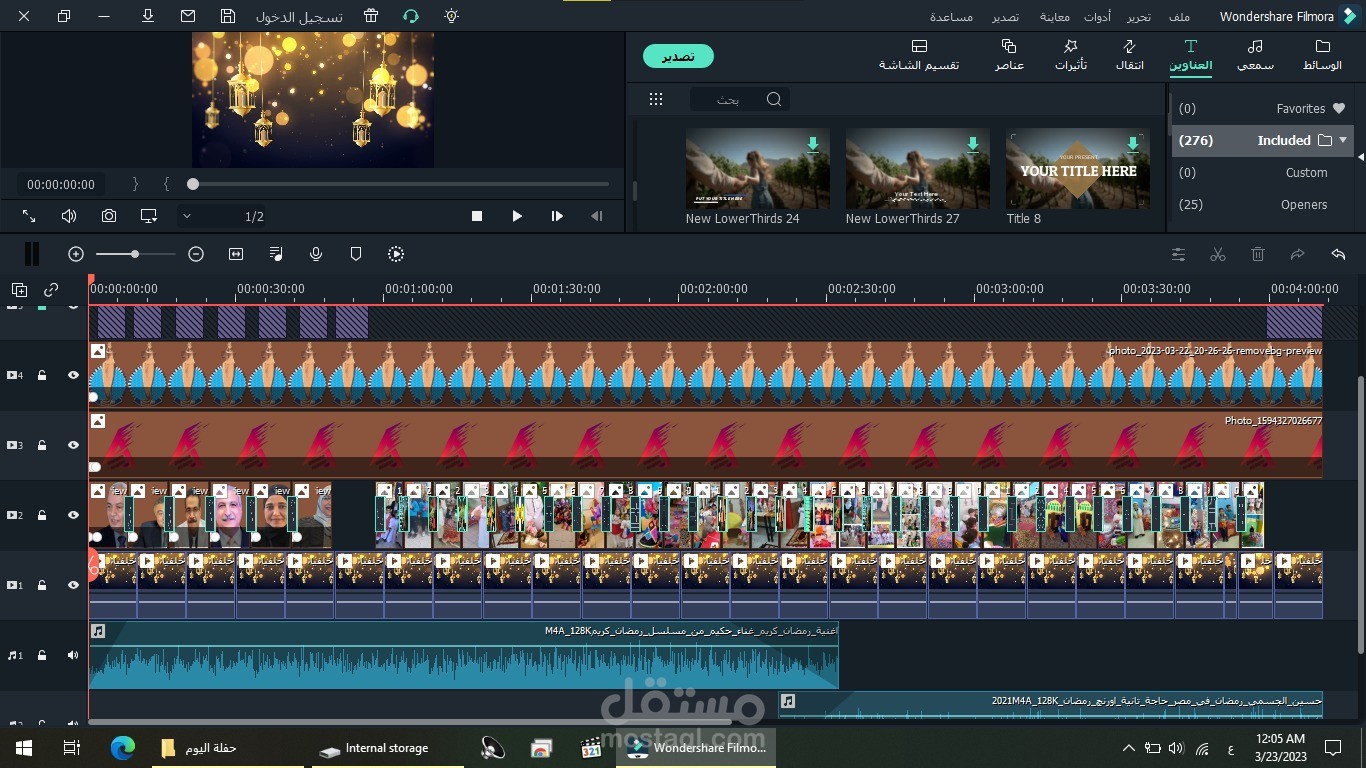
Task: Zoom out the timeline with minus icon
Action: coord(196,254)
